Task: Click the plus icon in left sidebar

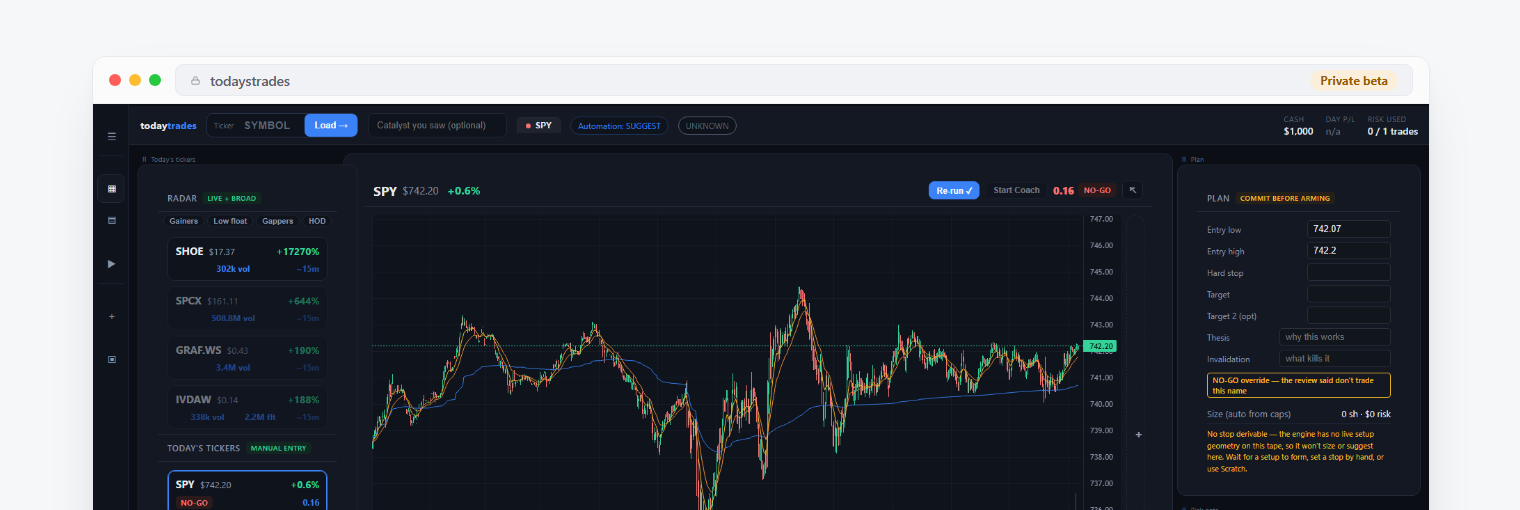Action: 111,316
